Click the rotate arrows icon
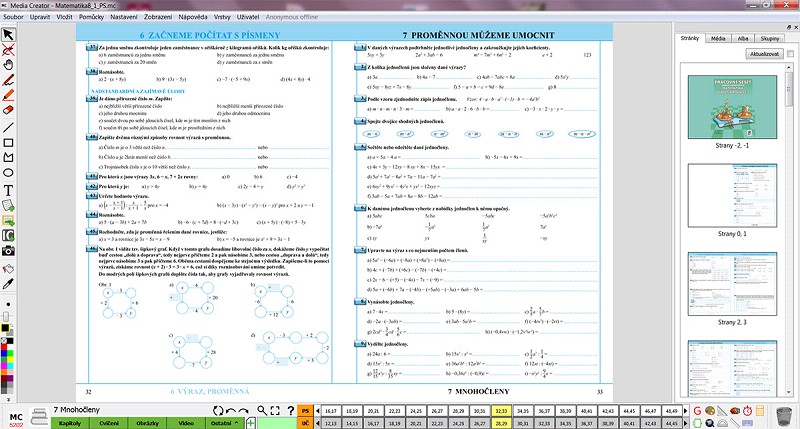This screenshot has height=429, width=800. [x=218, y=410]
